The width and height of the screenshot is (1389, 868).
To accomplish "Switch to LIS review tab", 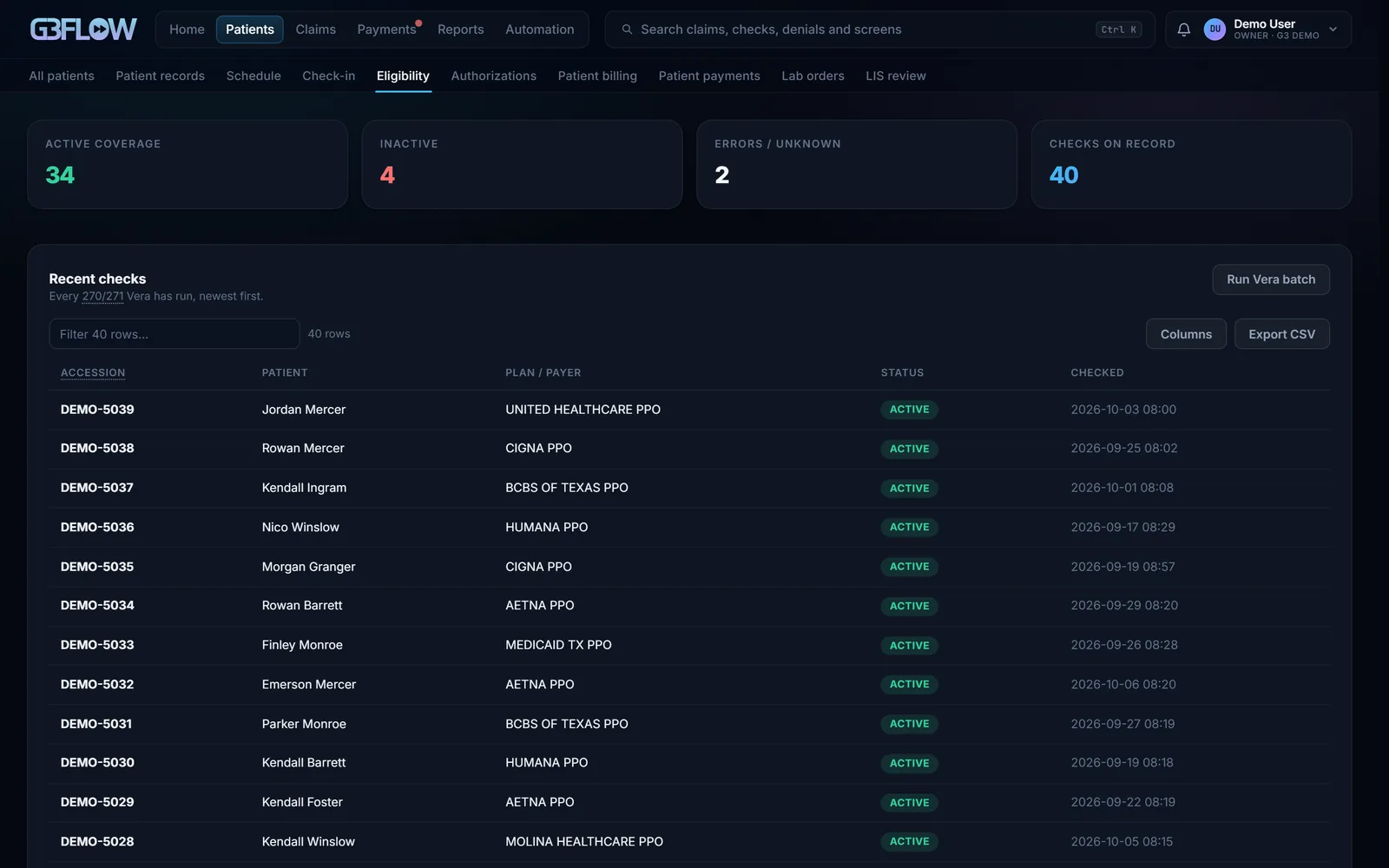I will [895, 76].
